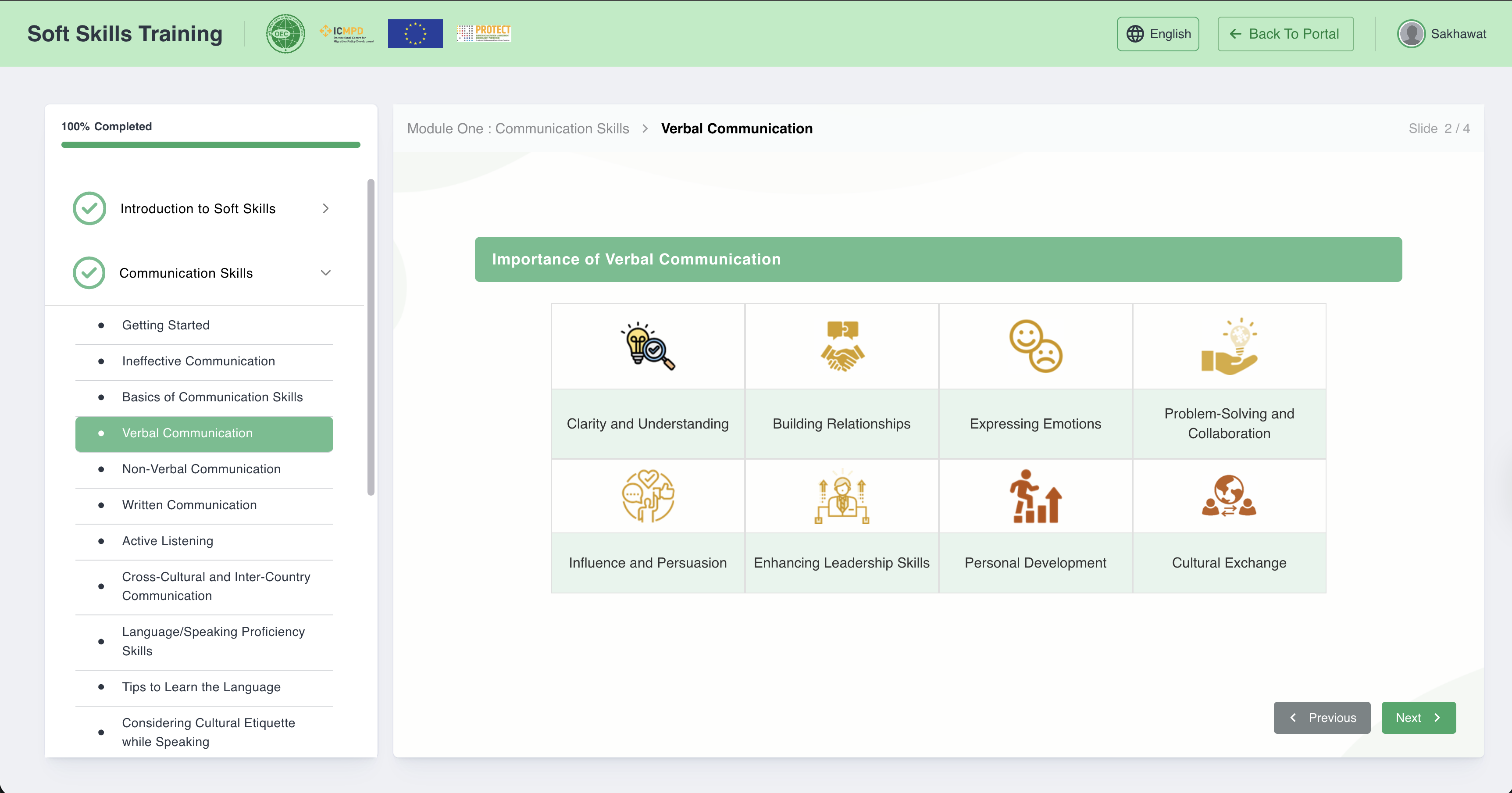The image size is (1512, 793).
Task: Go to the Next slide
Action: click(1418, 717)
